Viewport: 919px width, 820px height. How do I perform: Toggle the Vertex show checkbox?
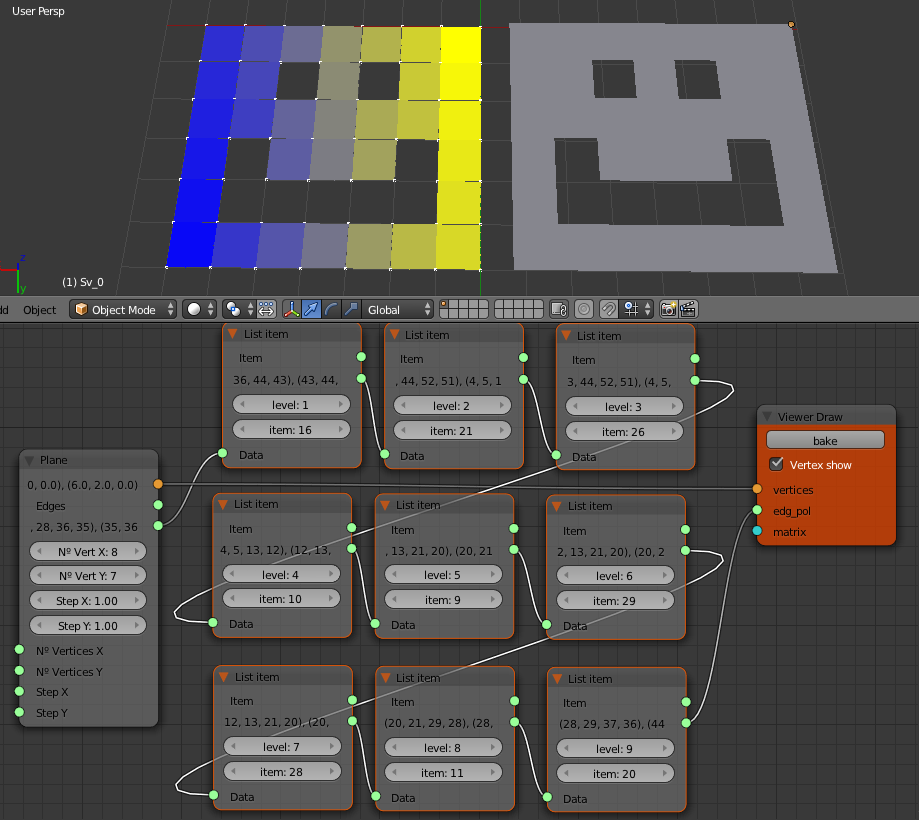777,464
